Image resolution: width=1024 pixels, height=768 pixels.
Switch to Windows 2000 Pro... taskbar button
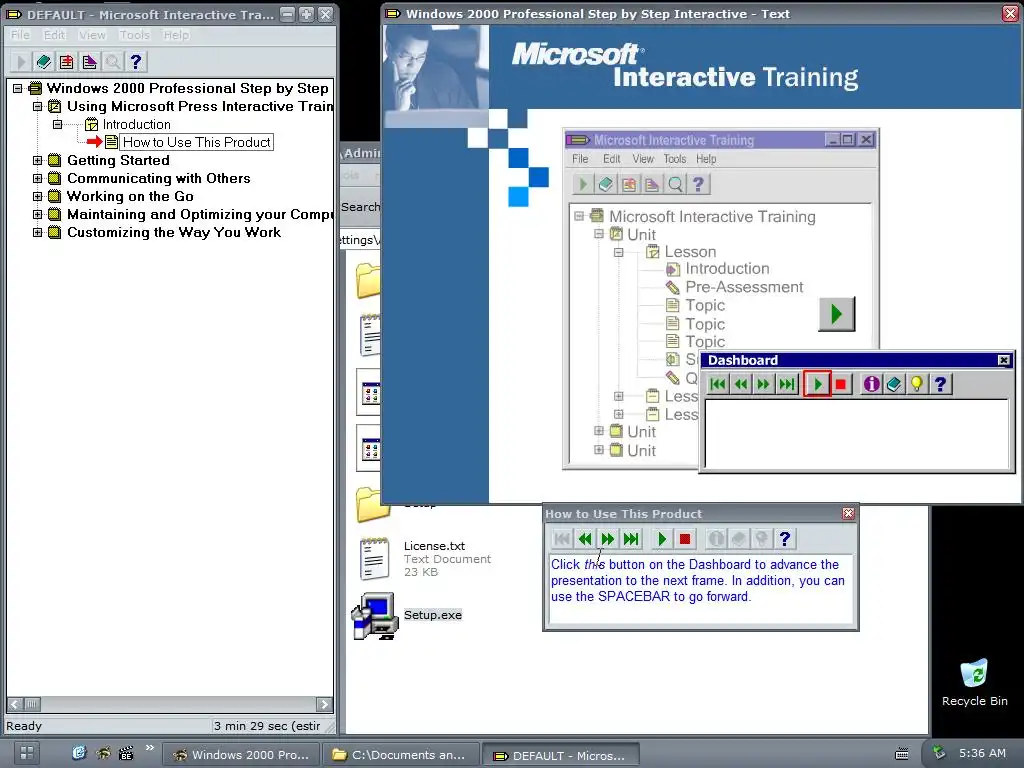[x=240, y=755]
